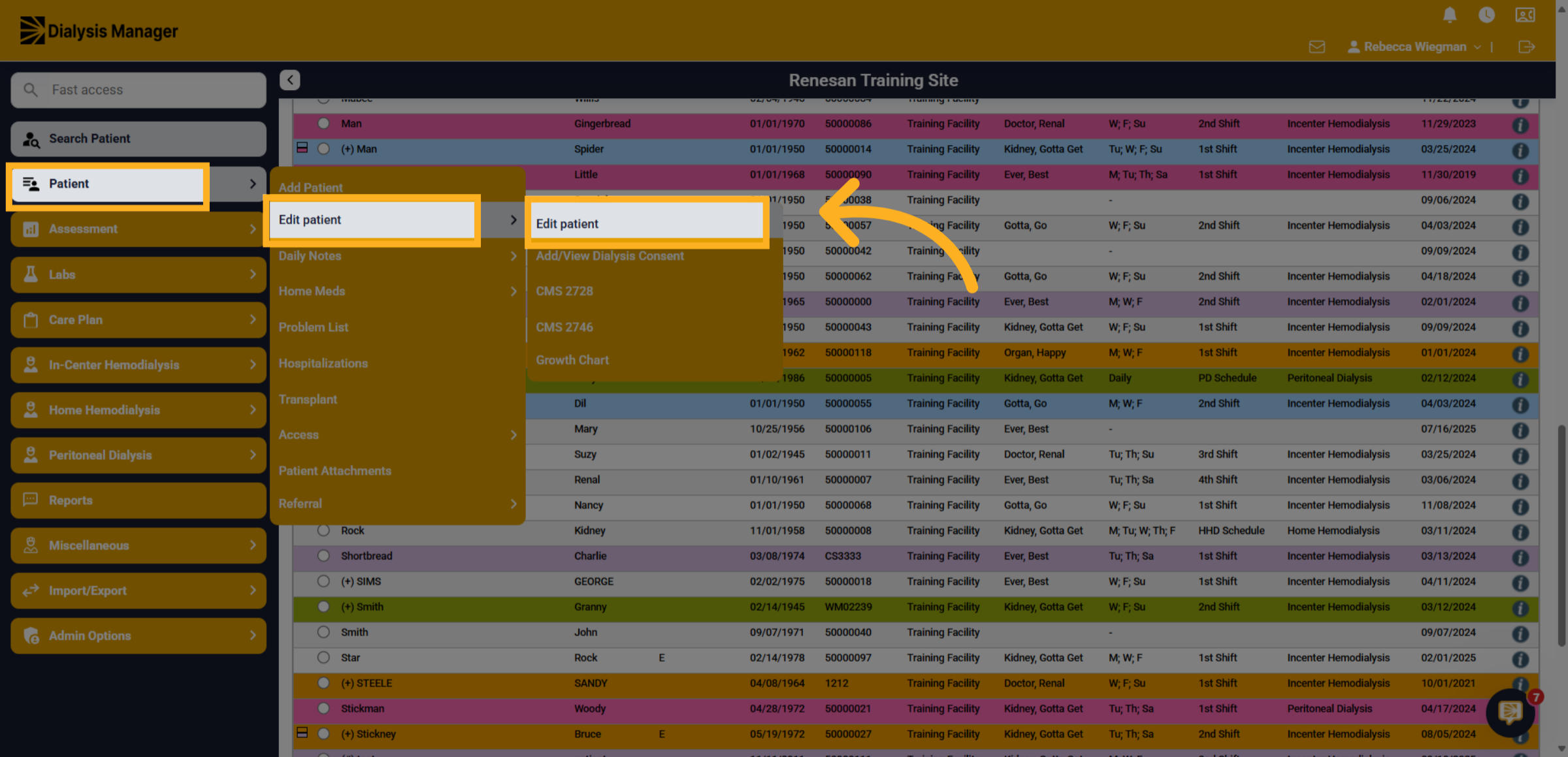Open the Reports sidebar button
Image resolution: width=1568 pixels, height=757 pixels.
click(x=138, y=500)
